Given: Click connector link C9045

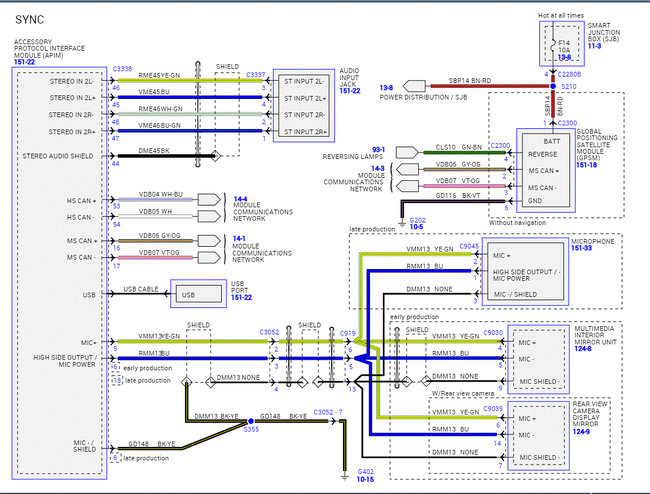Looking at the screenshot, I should [x=469, y=246].
